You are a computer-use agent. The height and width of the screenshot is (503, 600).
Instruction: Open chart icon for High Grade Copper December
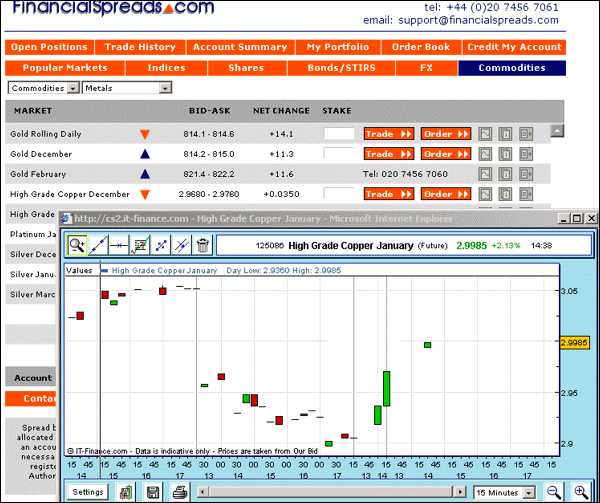[485, 194]
